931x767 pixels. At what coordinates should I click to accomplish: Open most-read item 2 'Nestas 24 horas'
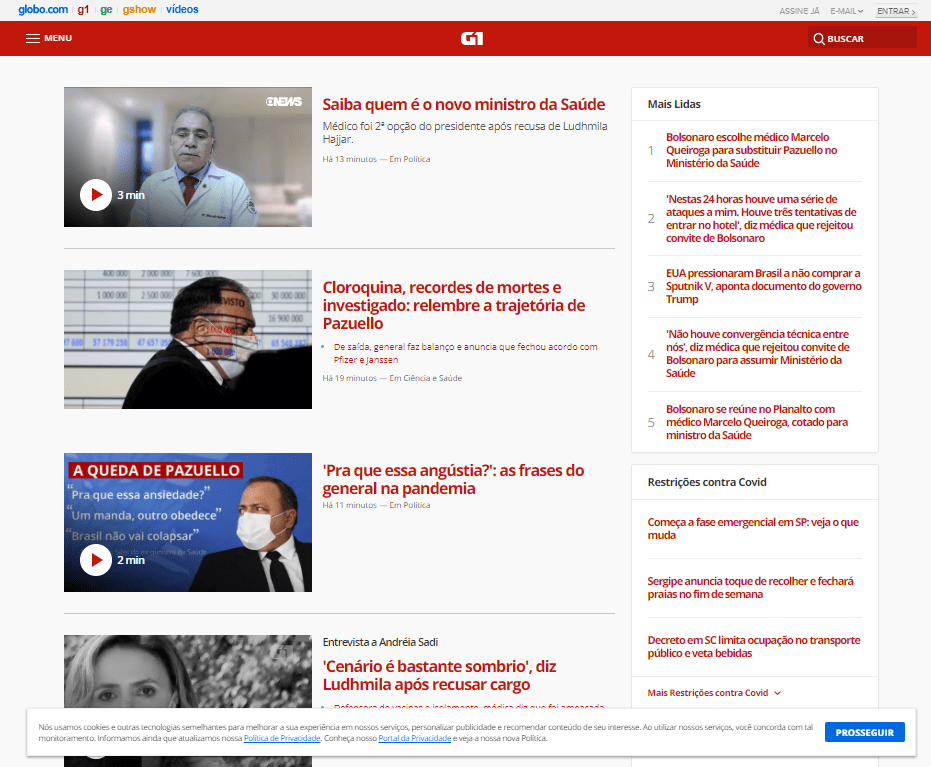[x=761, y=218]
